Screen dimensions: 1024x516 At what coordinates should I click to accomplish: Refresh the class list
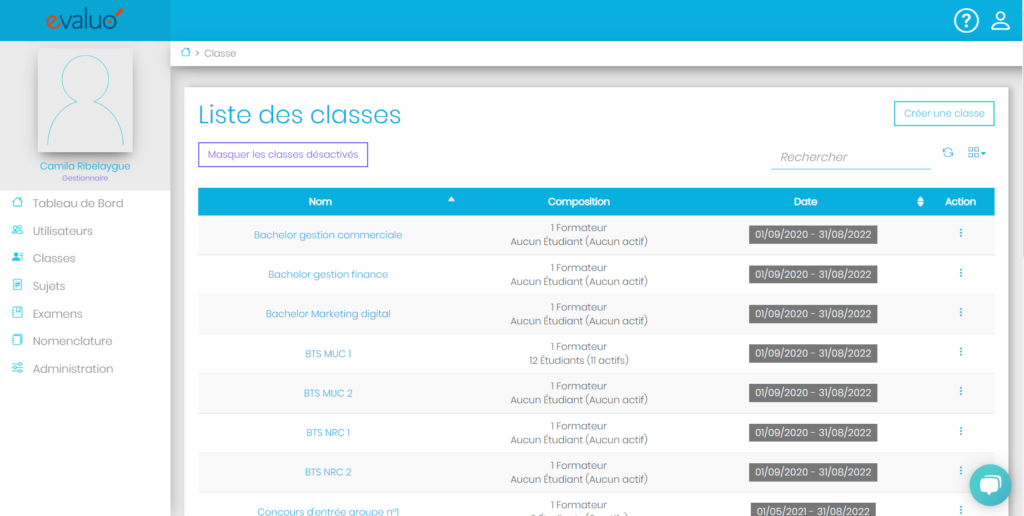pyautogui.click(x=948, y=153)
